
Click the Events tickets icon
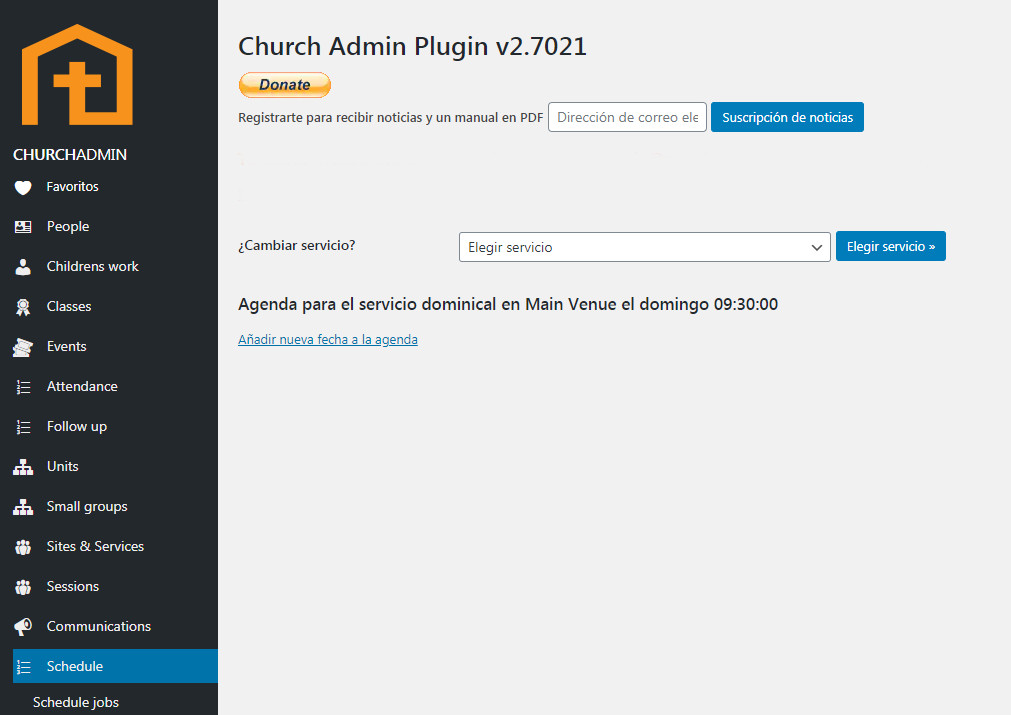(x=23, y=347)
